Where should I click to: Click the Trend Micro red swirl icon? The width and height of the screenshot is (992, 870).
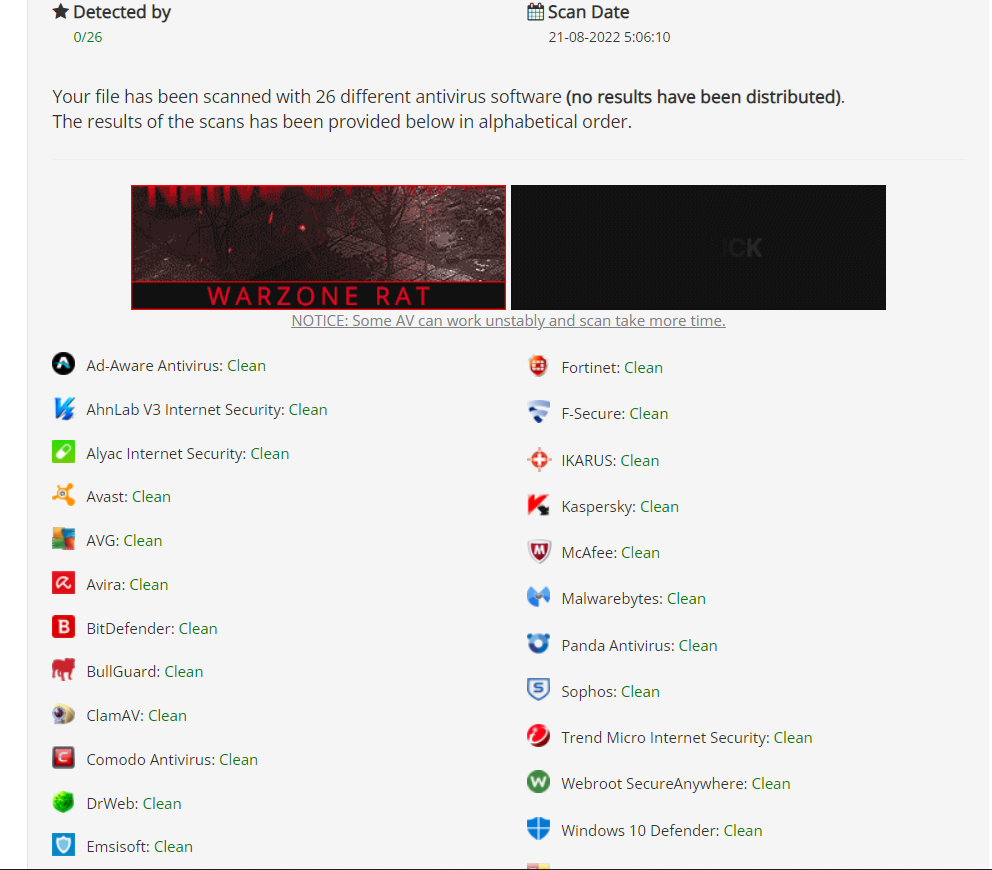click(538, 736)
